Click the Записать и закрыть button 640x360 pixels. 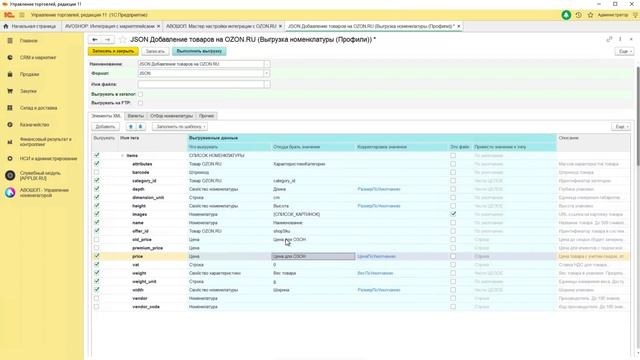point(113,51)
